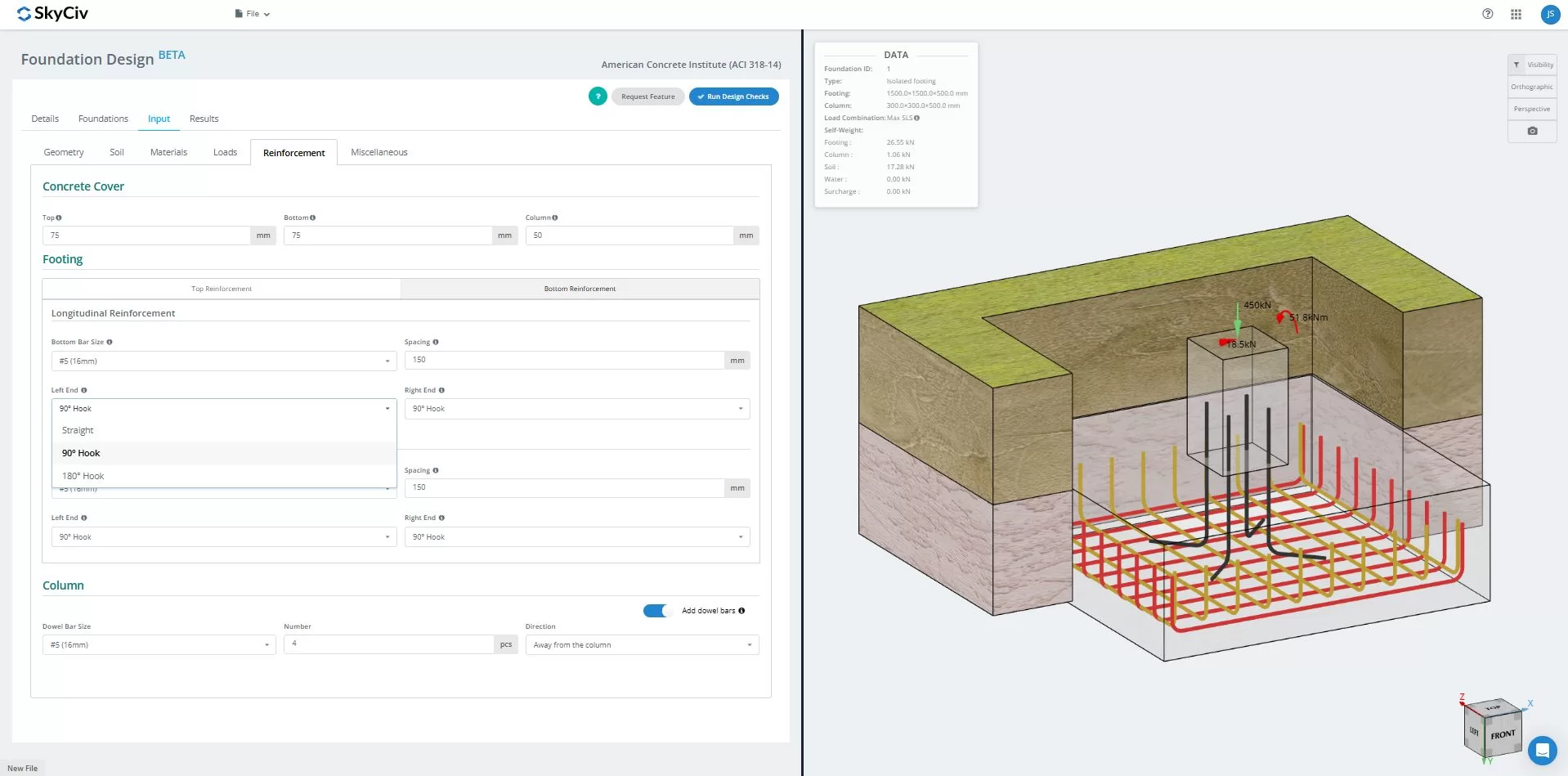Viewport: 1568px width, 776px height.
Task: Switch to Orthographic view
Action: coord(1532,87)
